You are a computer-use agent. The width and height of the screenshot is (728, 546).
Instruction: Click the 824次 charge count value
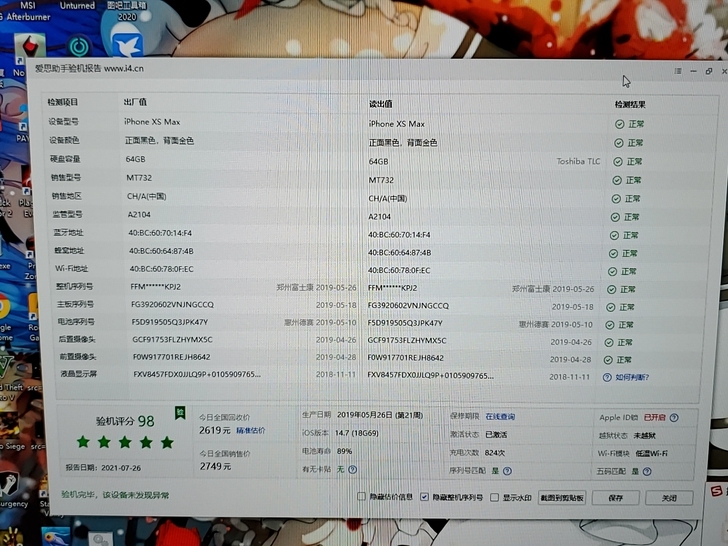click(494, 453)
